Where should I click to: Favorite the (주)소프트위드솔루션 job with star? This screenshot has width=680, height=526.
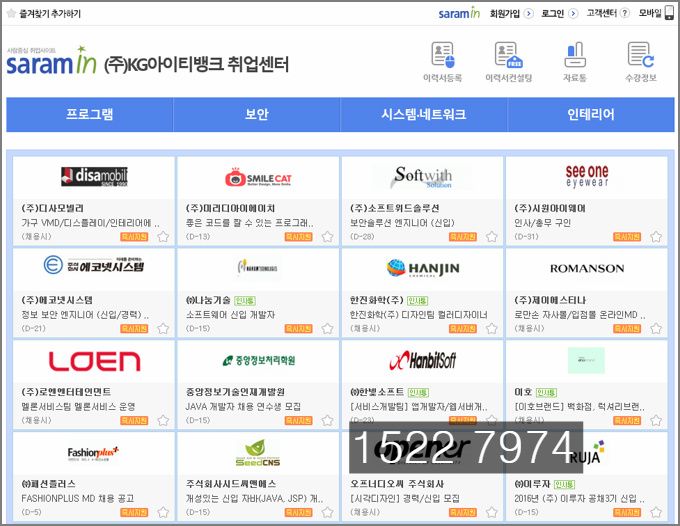(491, 237)
